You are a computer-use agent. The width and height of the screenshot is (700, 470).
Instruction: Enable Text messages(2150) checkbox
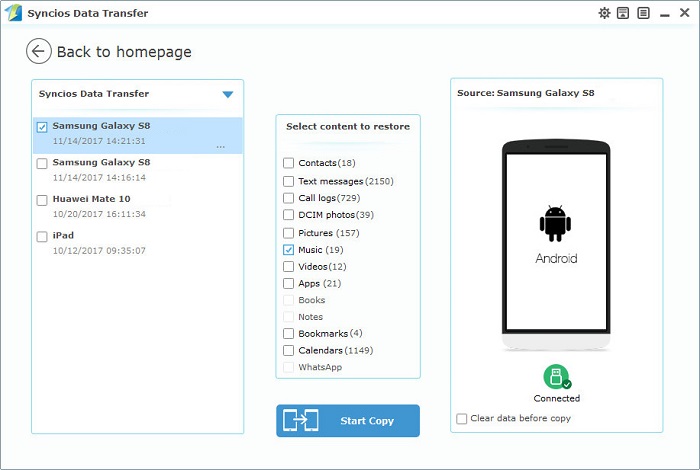[x=288, y=181]
